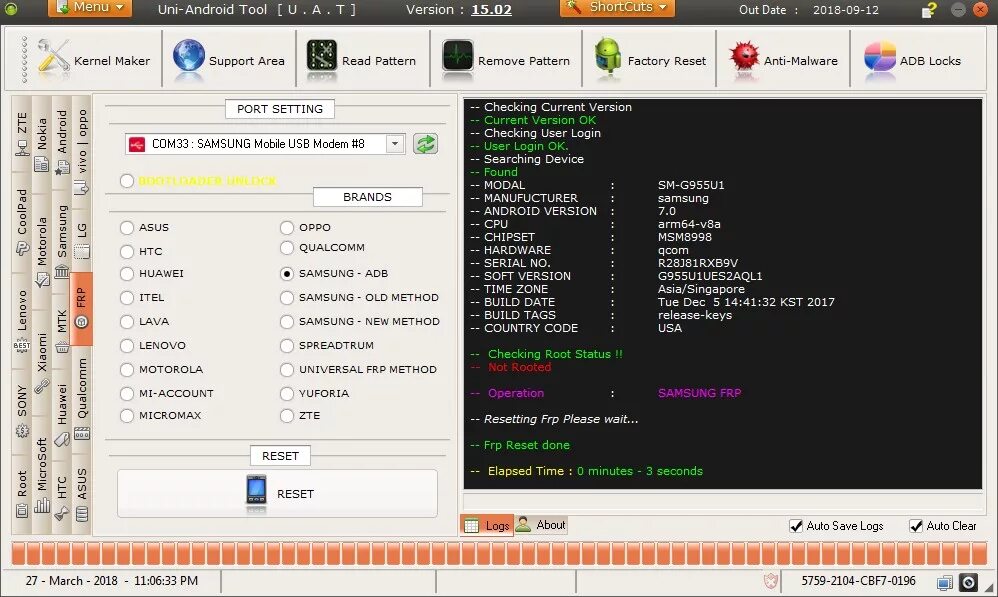The image size is (998, 597).
Task: Open the Anti-Malware tool
Action: coord(783,60)
